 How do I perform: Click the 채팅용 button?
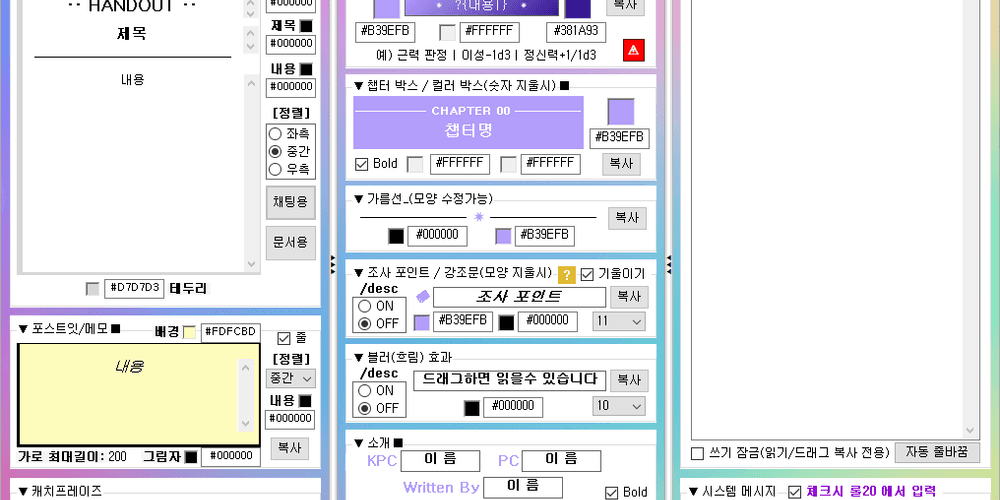coord(290,202)
